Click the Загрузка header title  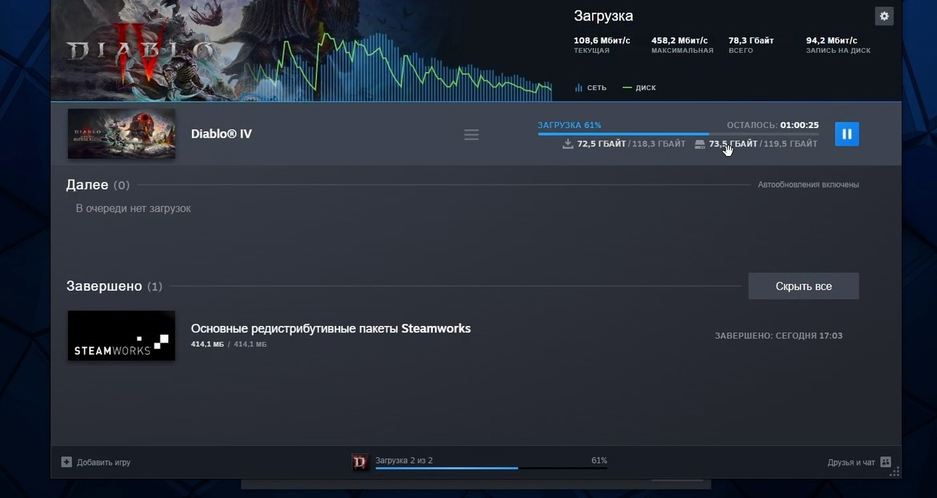(x=603, y=16)
